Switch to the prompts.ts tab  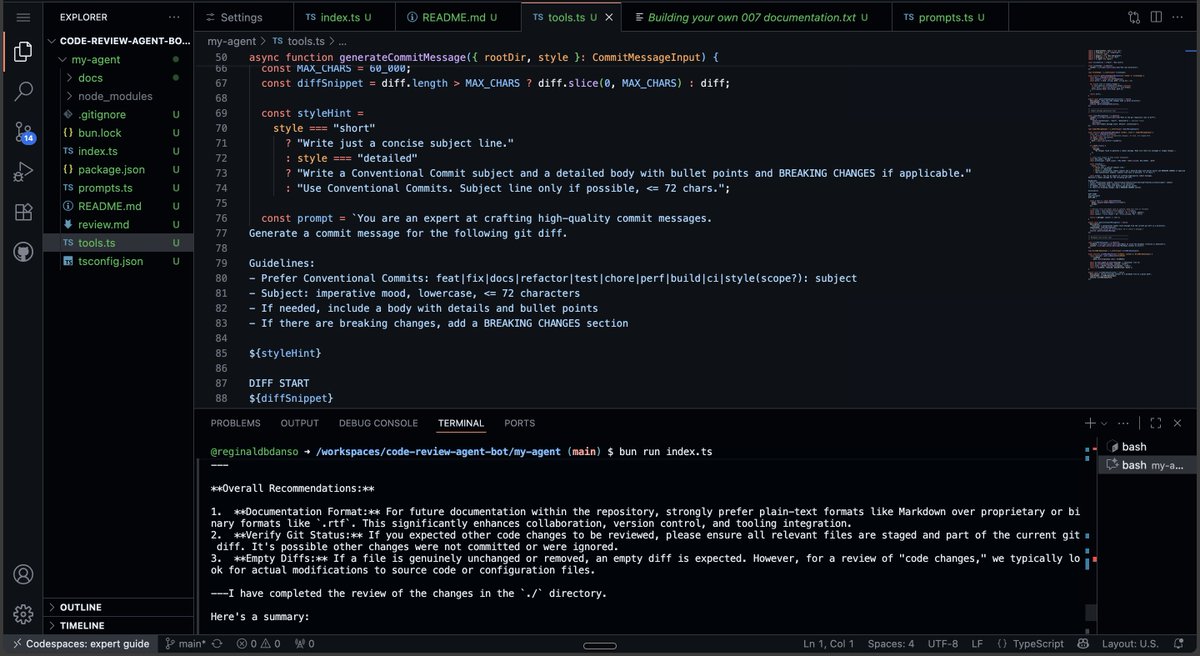946,17
